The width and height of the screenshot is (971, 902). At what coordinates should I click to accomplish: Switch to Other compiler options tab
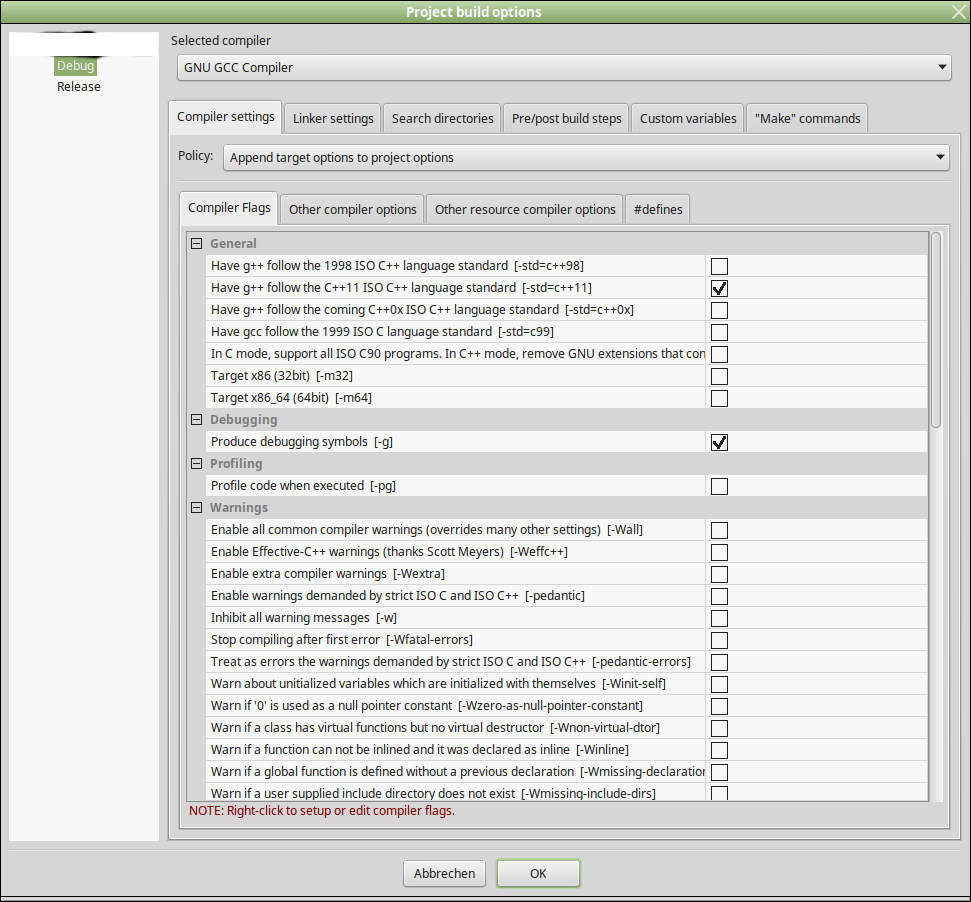tap(352, 209)
